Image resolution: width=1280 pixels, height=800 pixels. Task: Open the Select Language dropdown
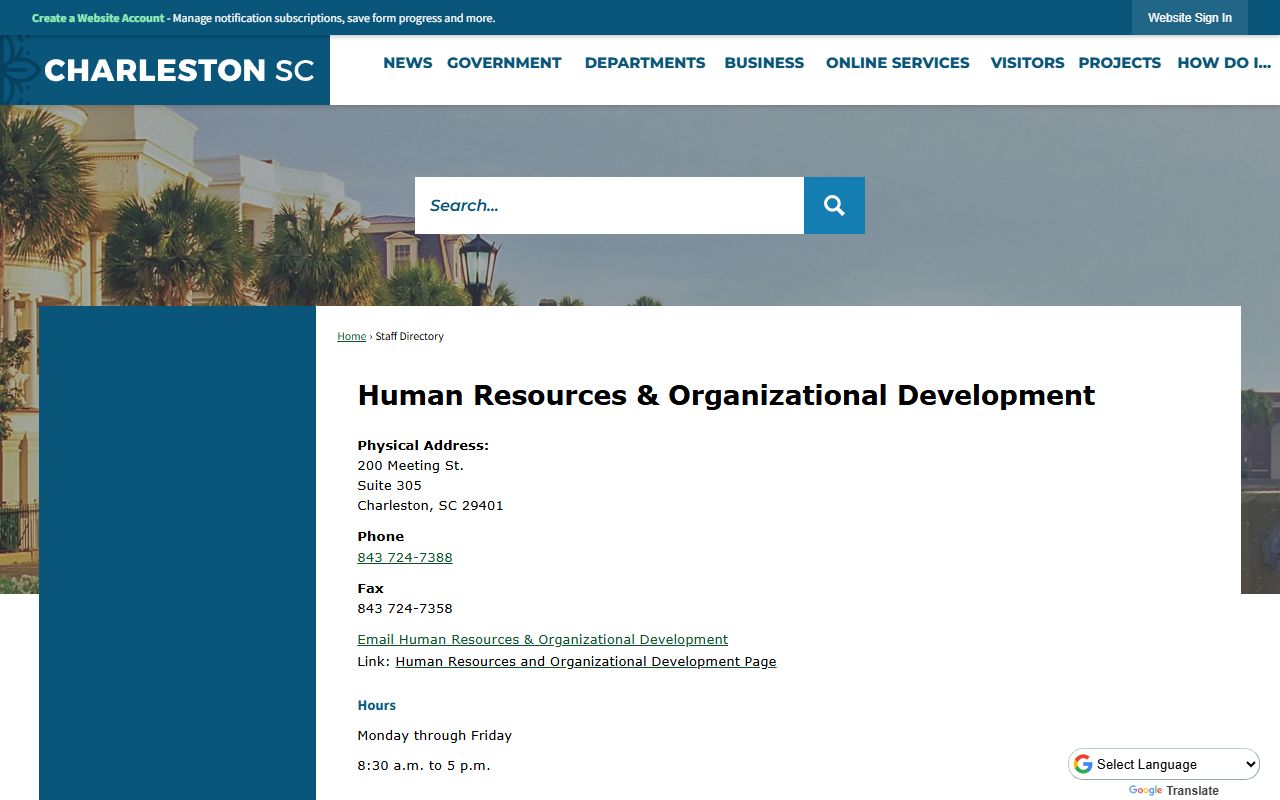1164,764
